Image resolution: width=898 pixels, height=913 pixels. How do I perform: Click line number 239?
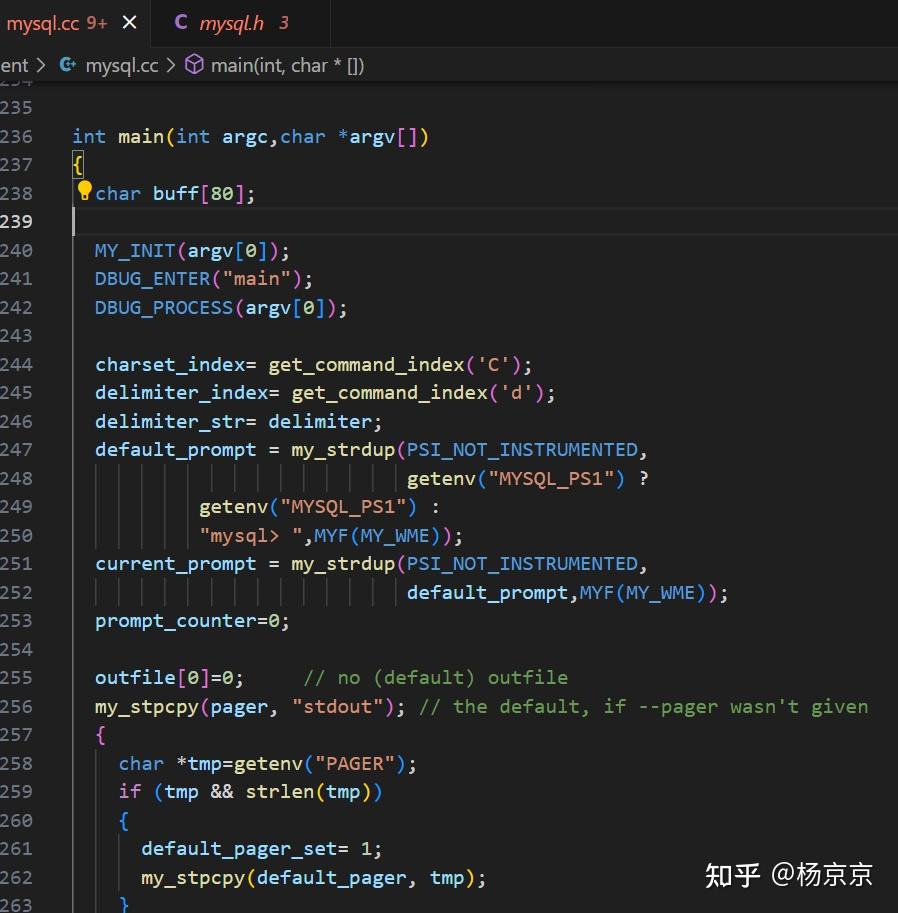point(16,222)
